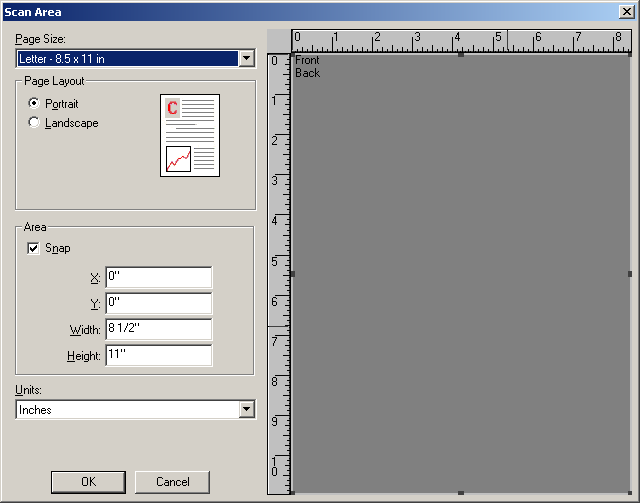Click the right-middle scan area handle
This screenshot has width=640, height=503.
pyautogui.click(x=630, y=274)
